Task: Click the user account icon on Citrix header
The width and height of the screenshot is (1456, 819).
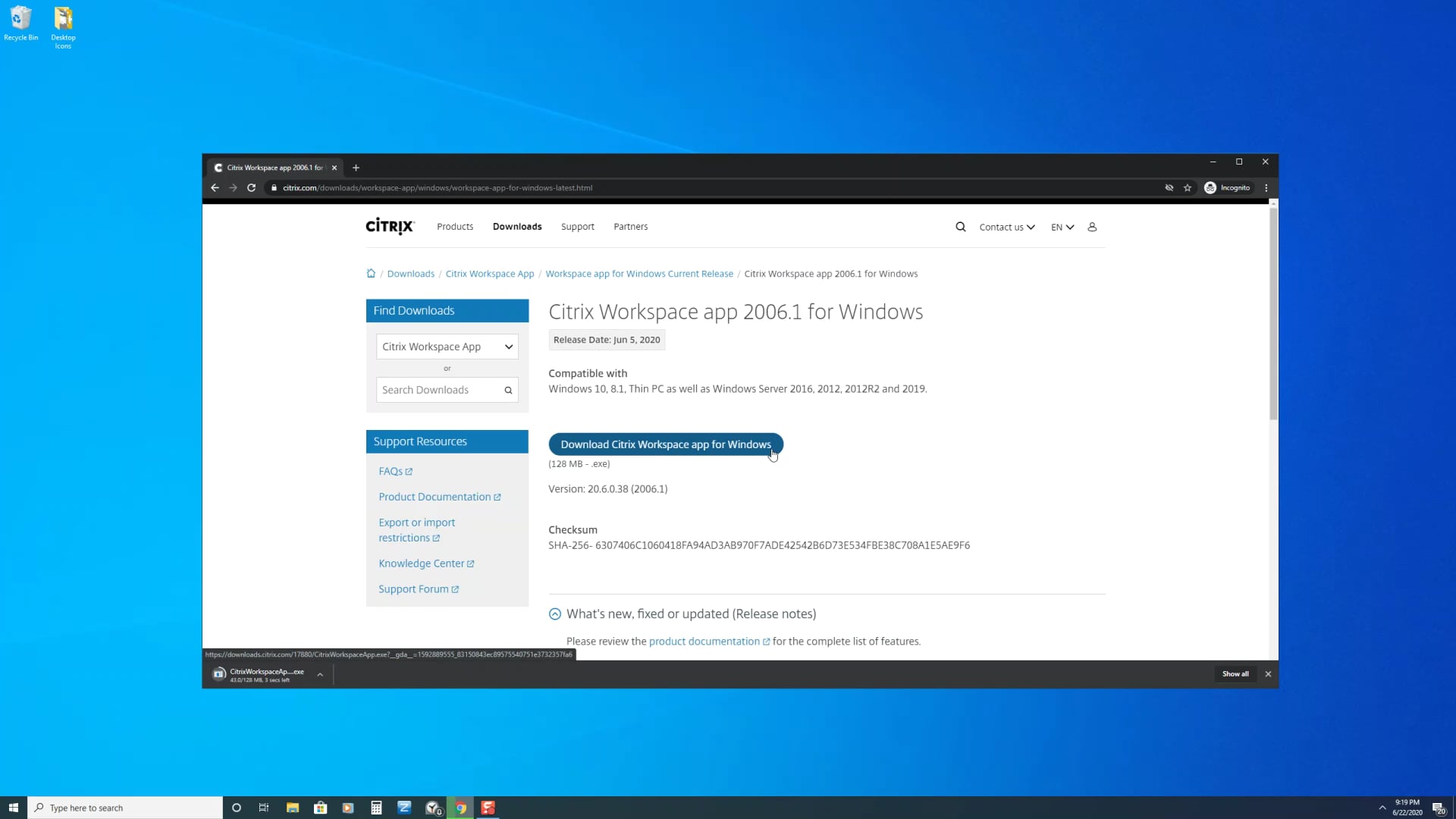Action: 1092,226
